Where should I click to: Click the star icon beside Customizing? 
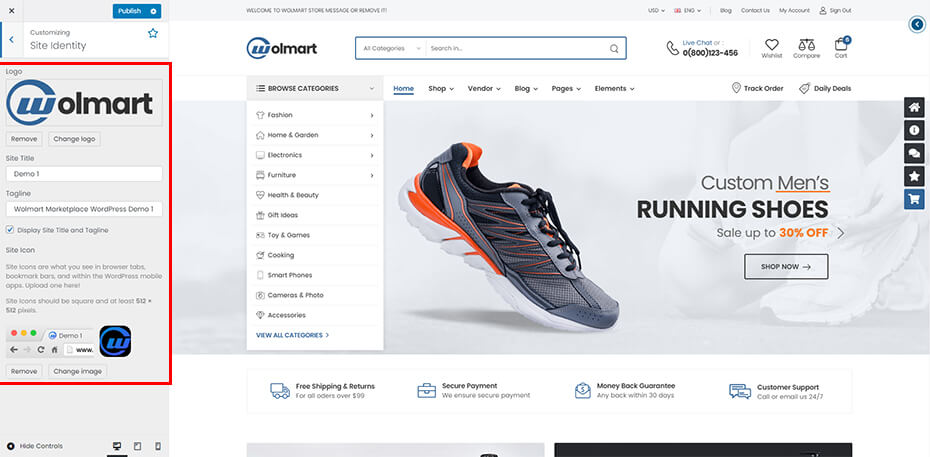point(153,33)
